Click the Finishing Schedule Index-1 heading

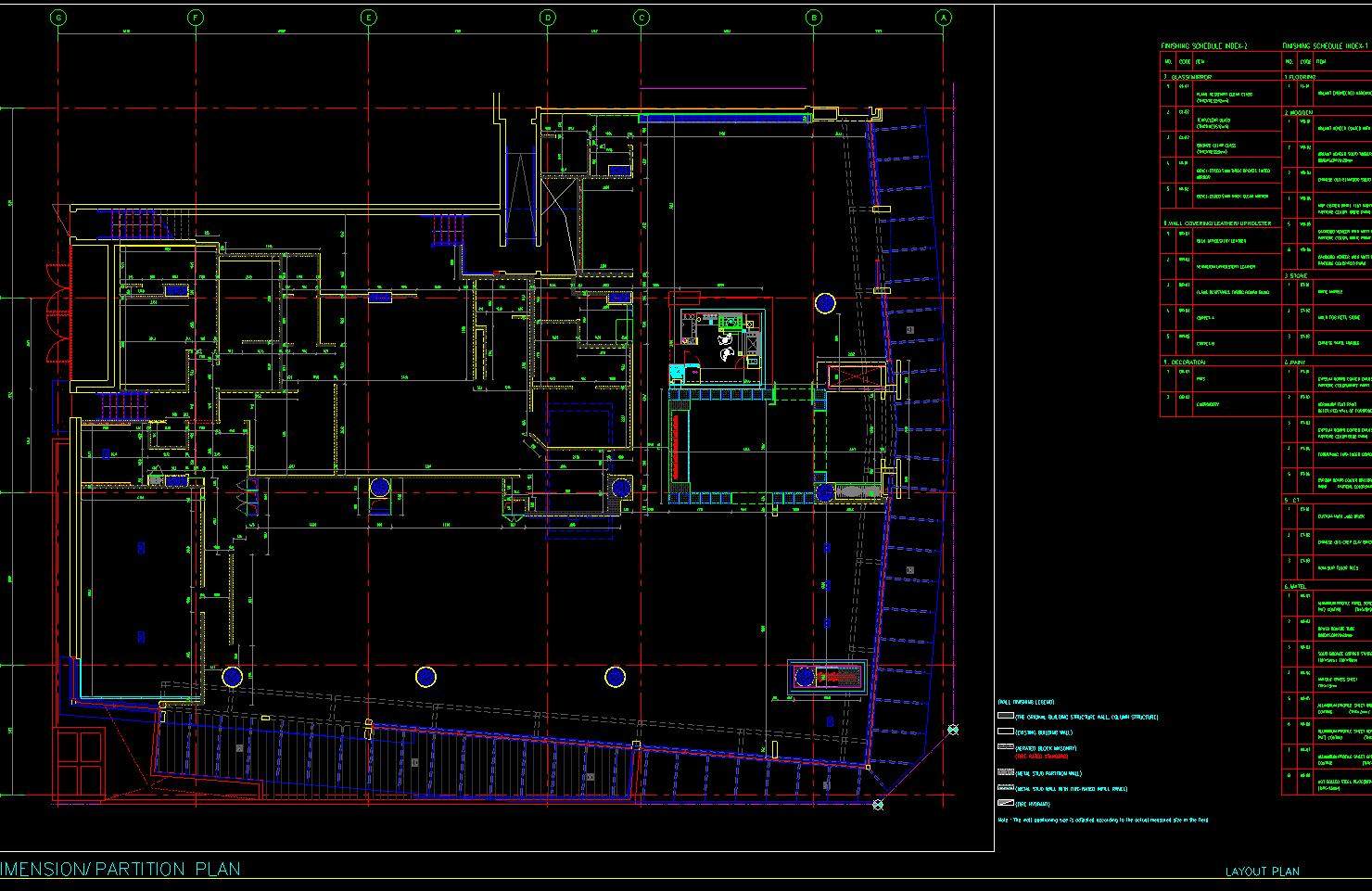tap(1326, 46)
